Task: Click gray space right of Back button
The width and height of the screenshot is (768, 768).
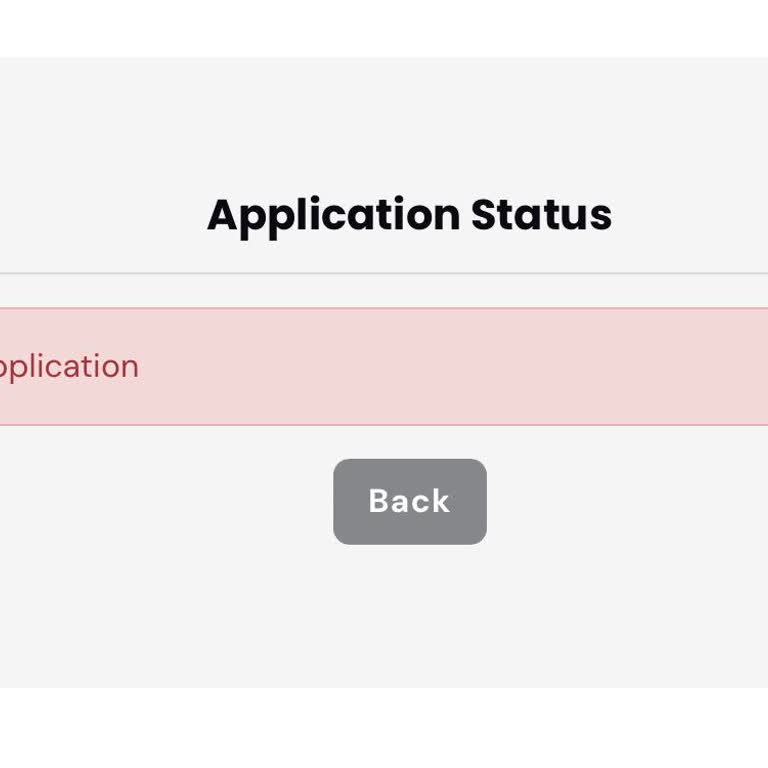Action: coord(627,502)
